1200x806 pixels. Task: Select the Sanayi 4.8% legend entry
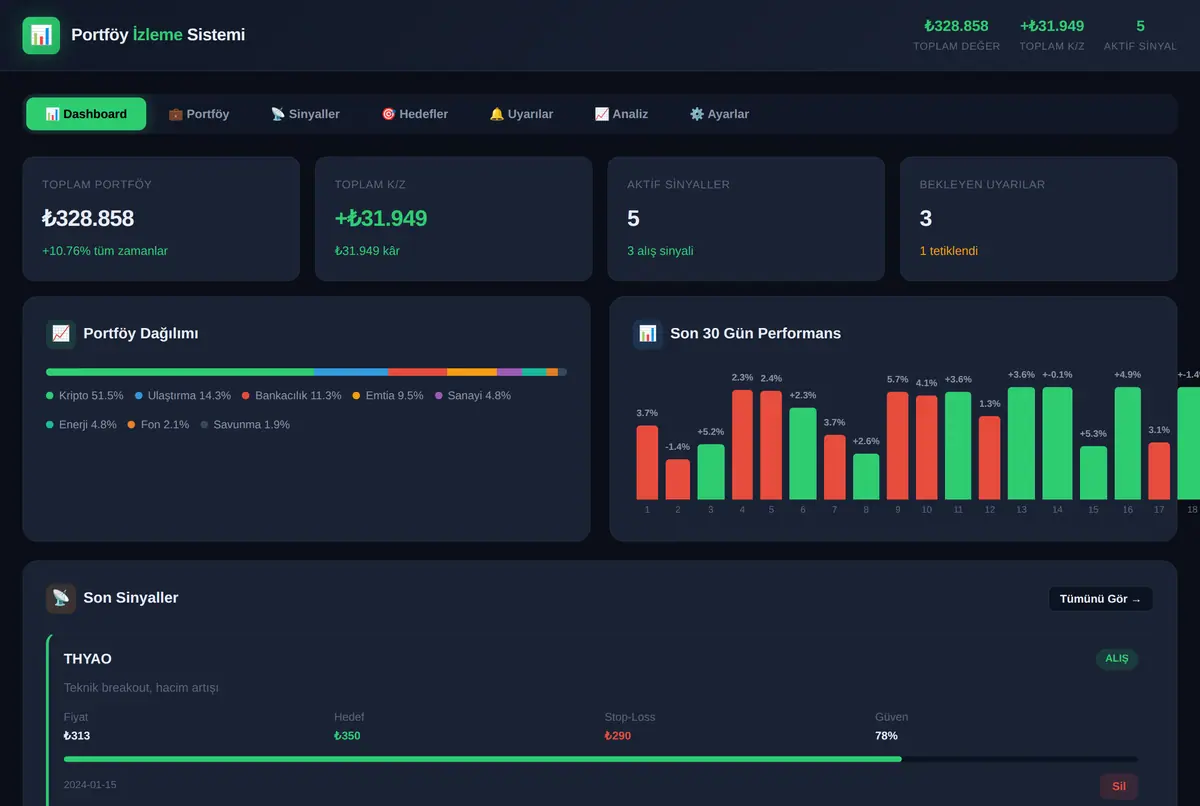click(473, 396)
